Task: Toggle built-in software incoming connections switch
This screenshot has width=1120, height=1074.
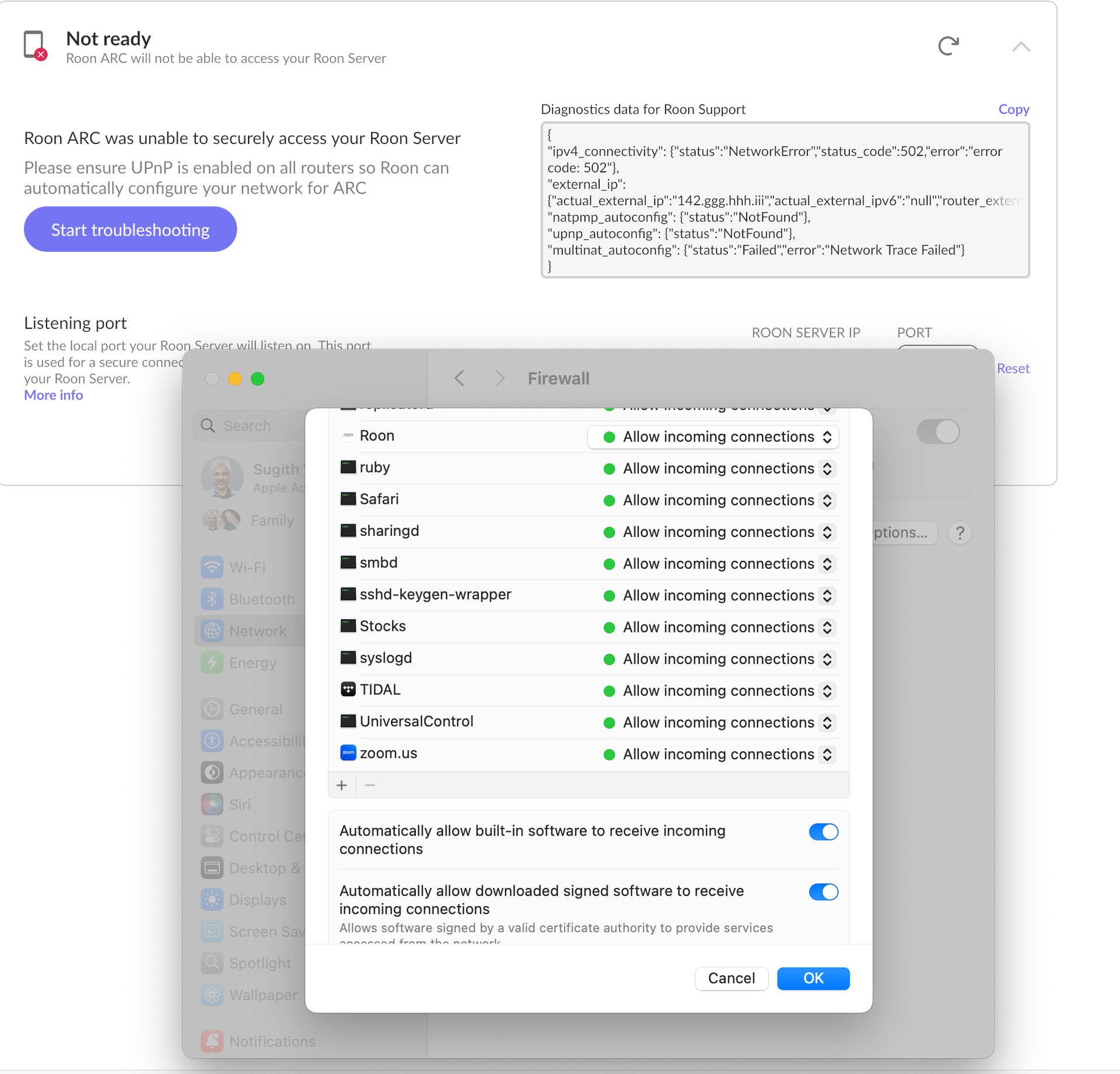Action: coord(823,832)
